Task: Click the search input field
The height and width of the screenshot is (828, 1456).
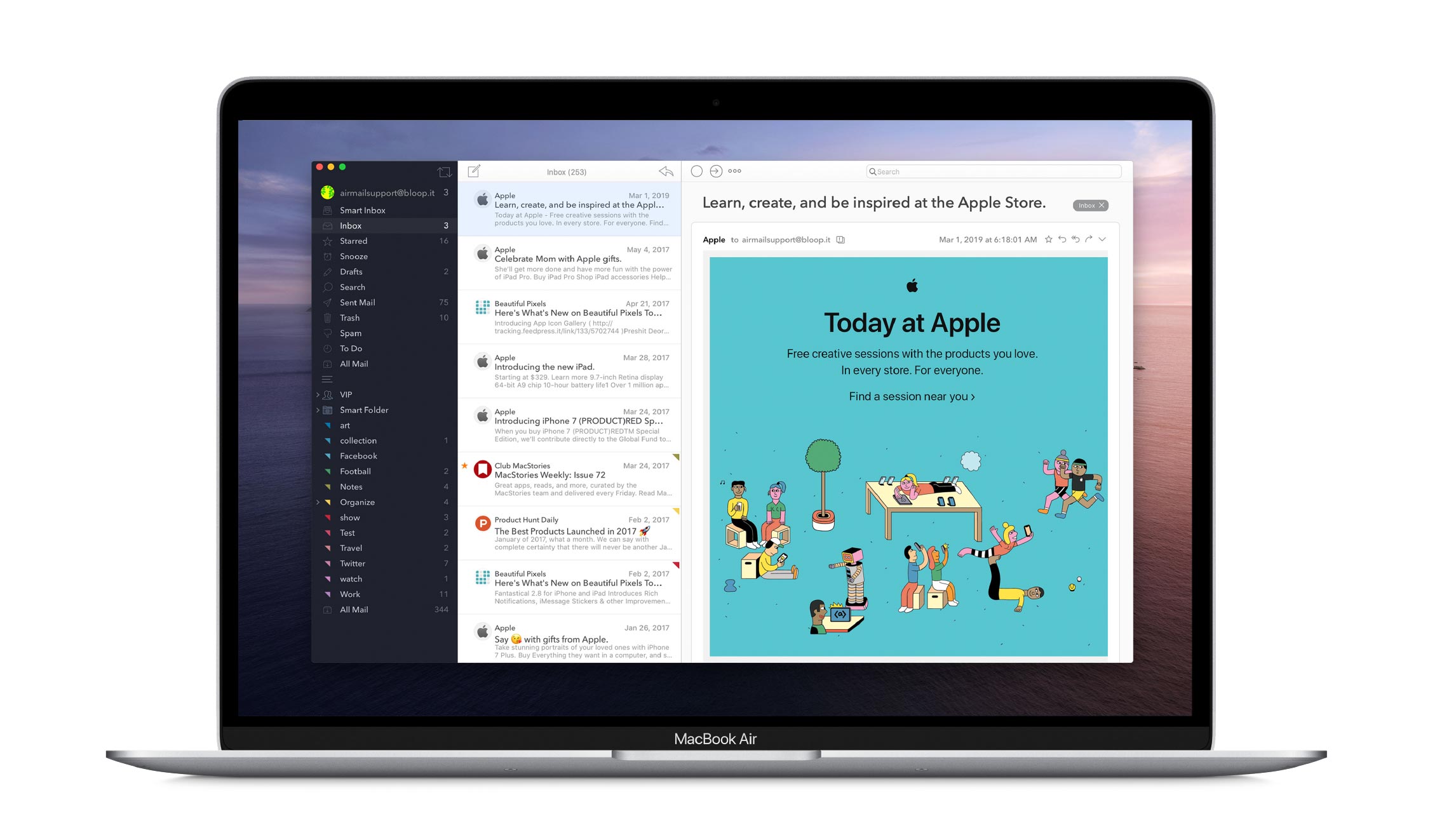Action: [987, 170]
